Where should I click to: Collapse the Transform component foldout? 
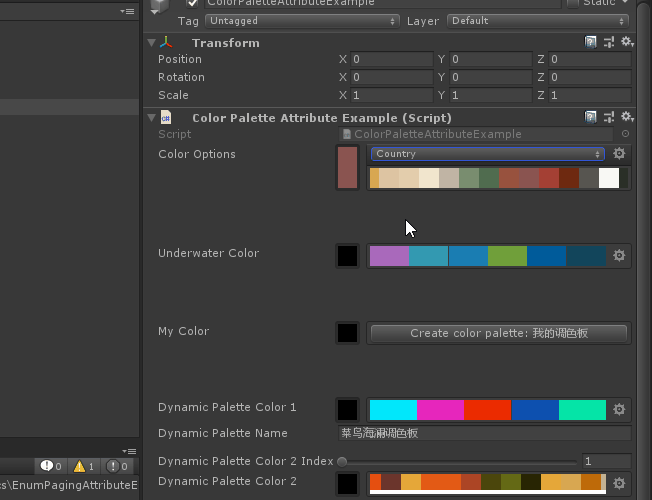click(x=151, y=42)
